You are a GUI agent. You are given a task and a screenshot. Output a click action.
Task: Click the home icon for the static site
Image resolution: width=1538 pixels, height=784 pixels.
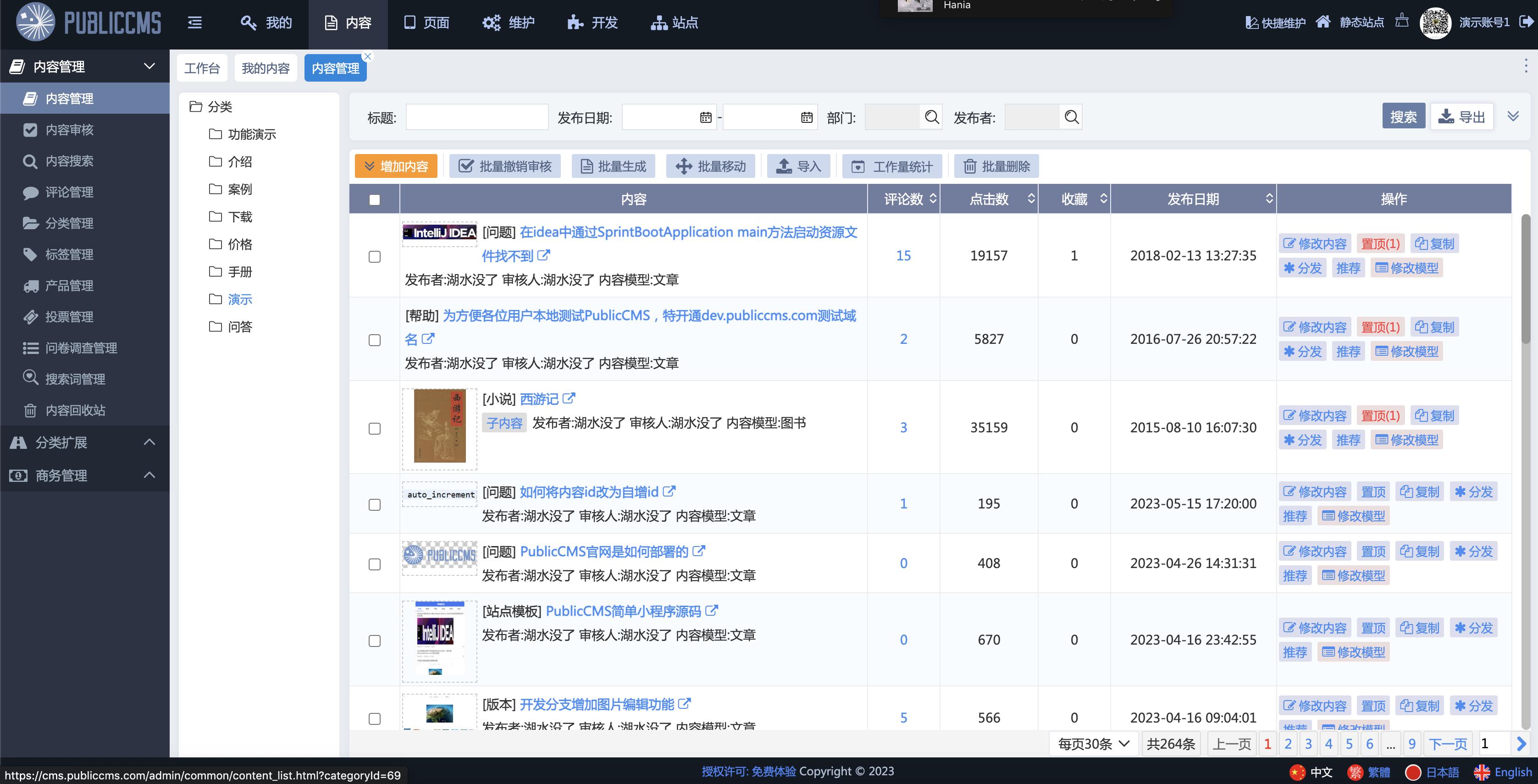tap(1323, 22)
